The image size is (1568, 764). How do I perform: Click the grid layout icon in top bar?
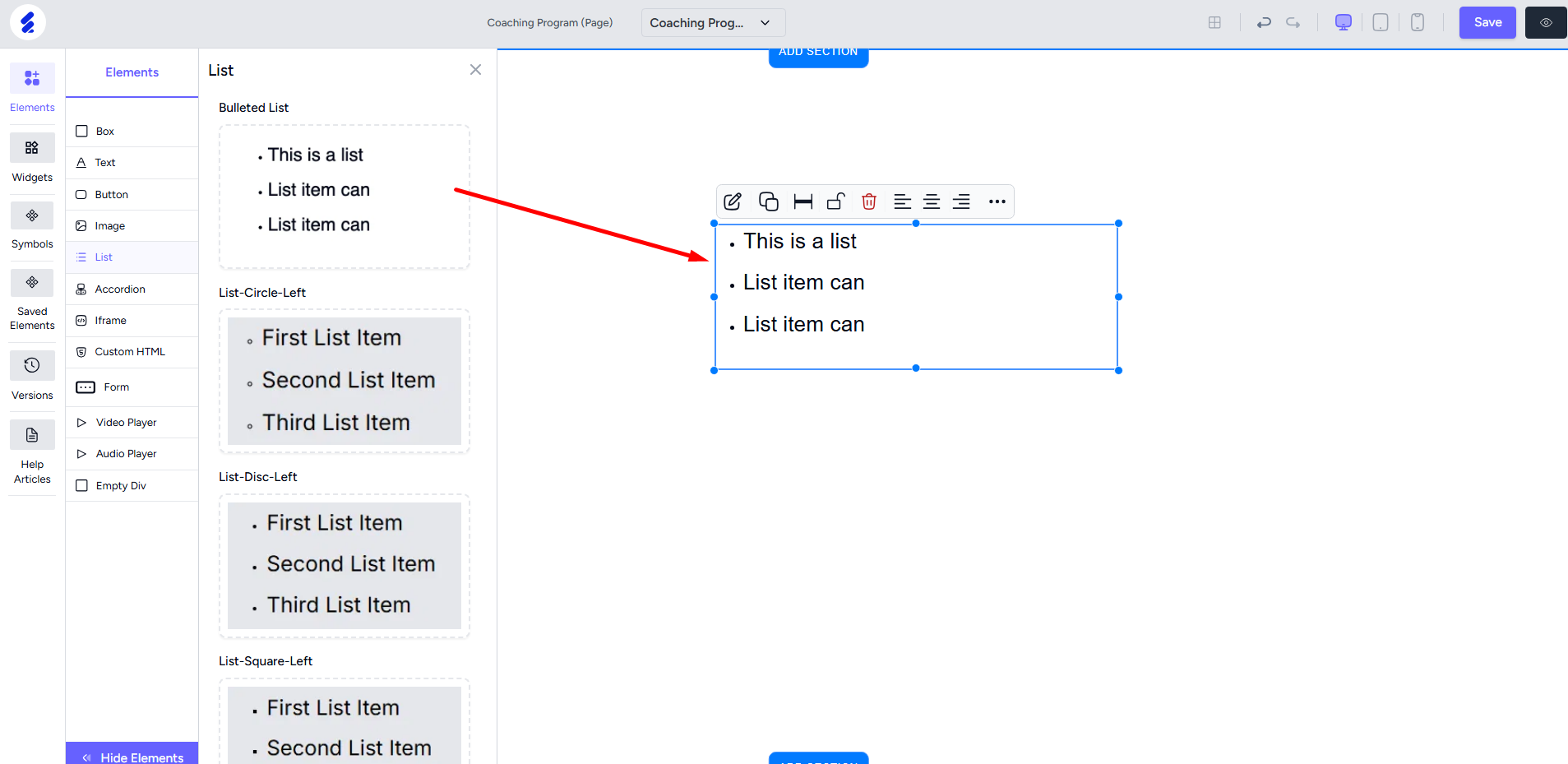[1214, 22]
